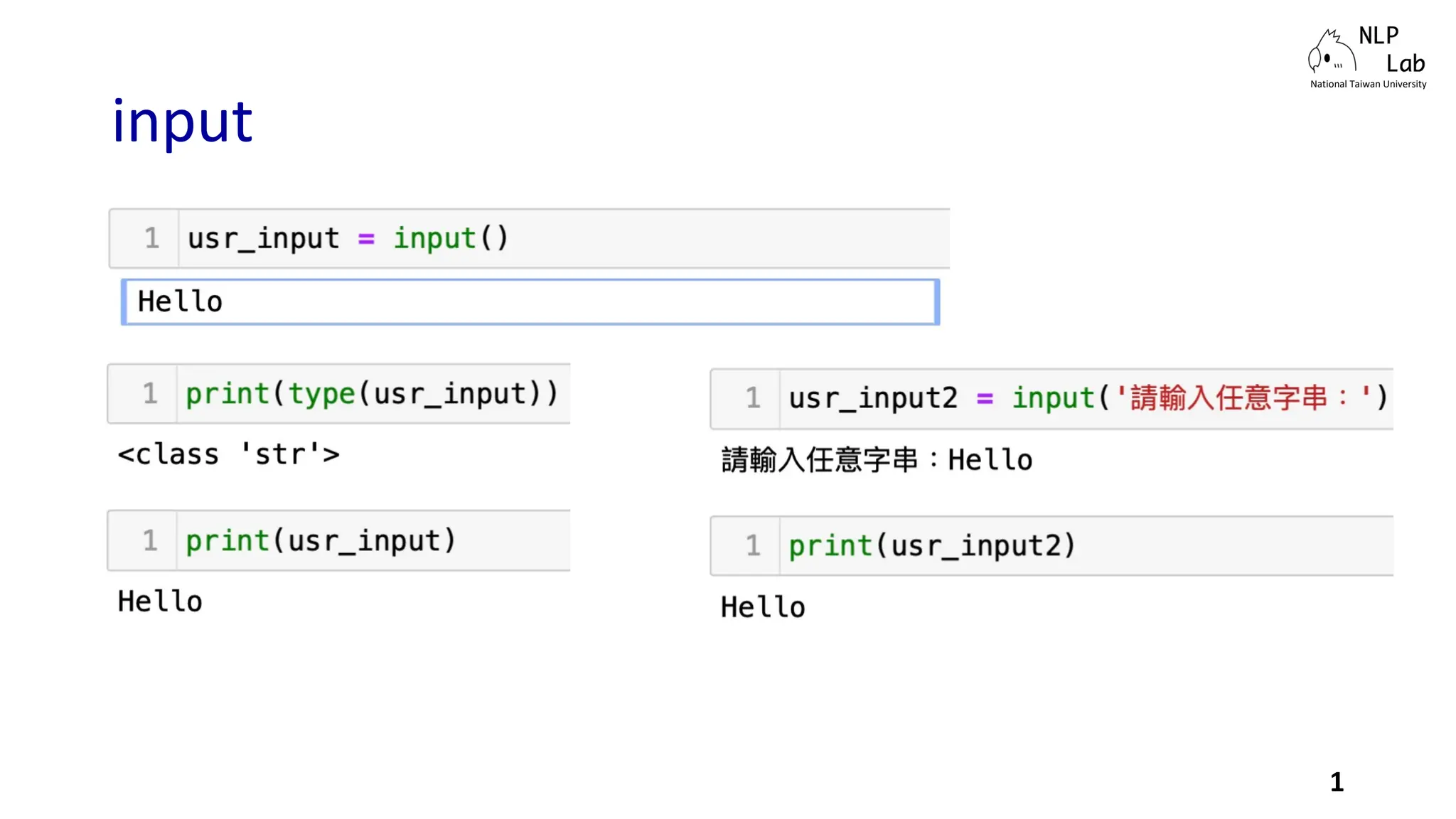Click the purple equals sign in usr_input2 cell
Screen dimensions: 1456x819
[x=985, y=399]
